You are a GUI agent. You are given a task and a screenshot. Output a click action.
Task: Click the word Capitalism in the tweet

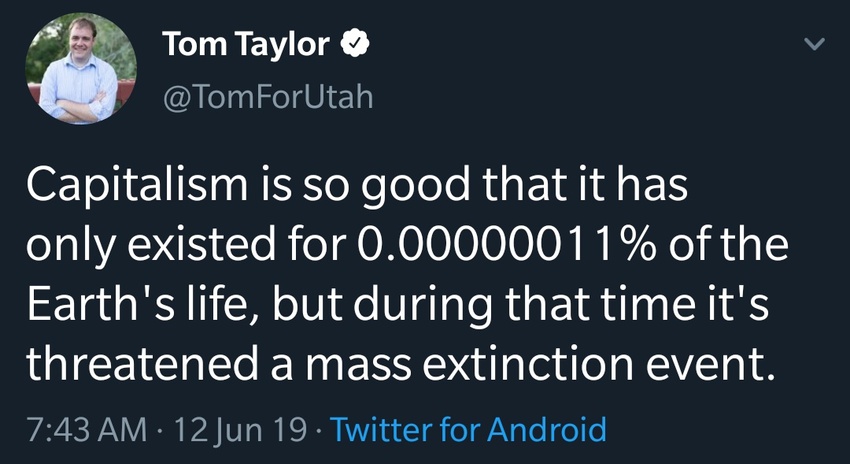tap(122, 188)
